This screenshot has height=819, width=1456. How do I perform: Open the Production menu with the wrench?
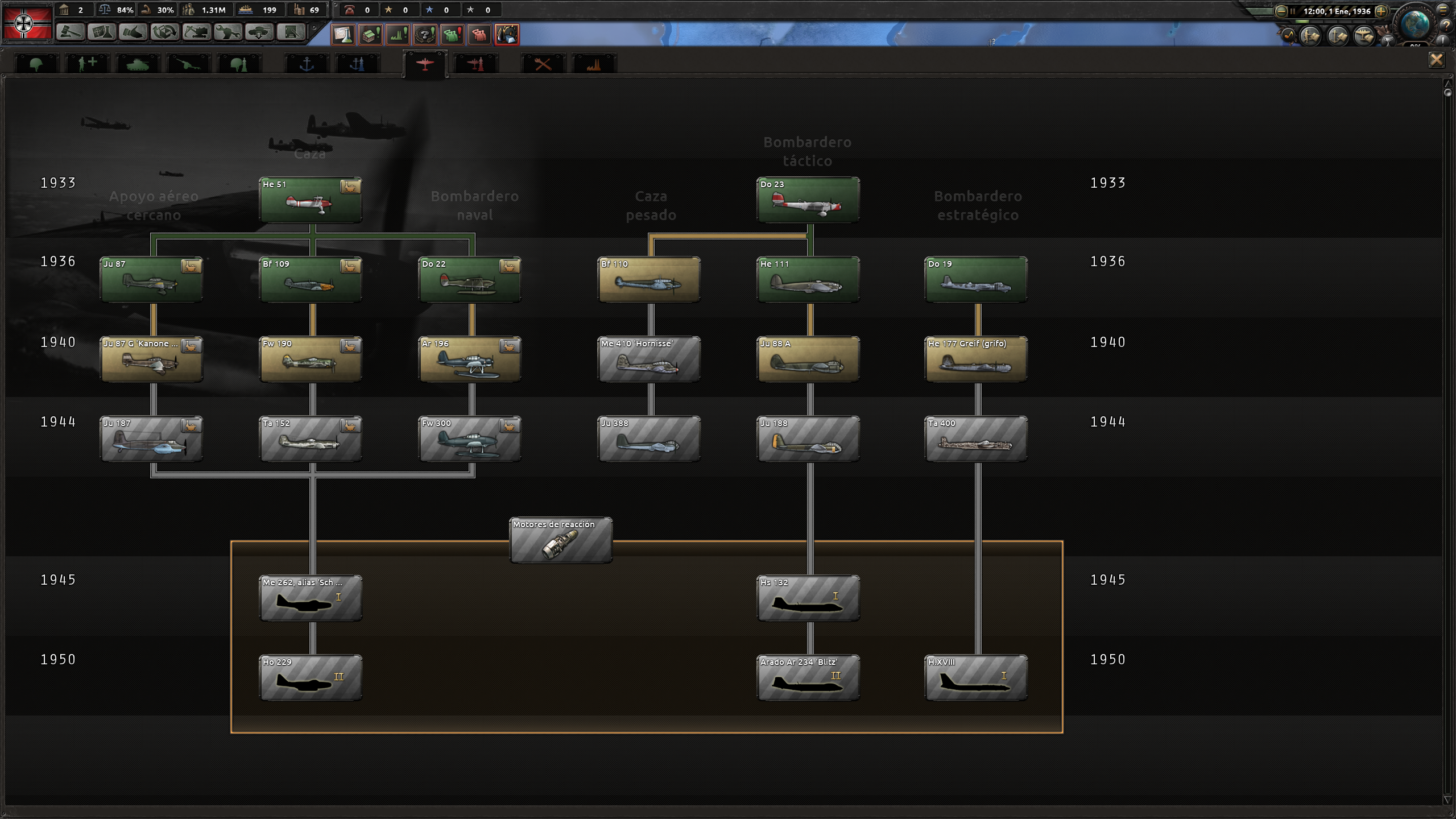(x=227, y=32)
